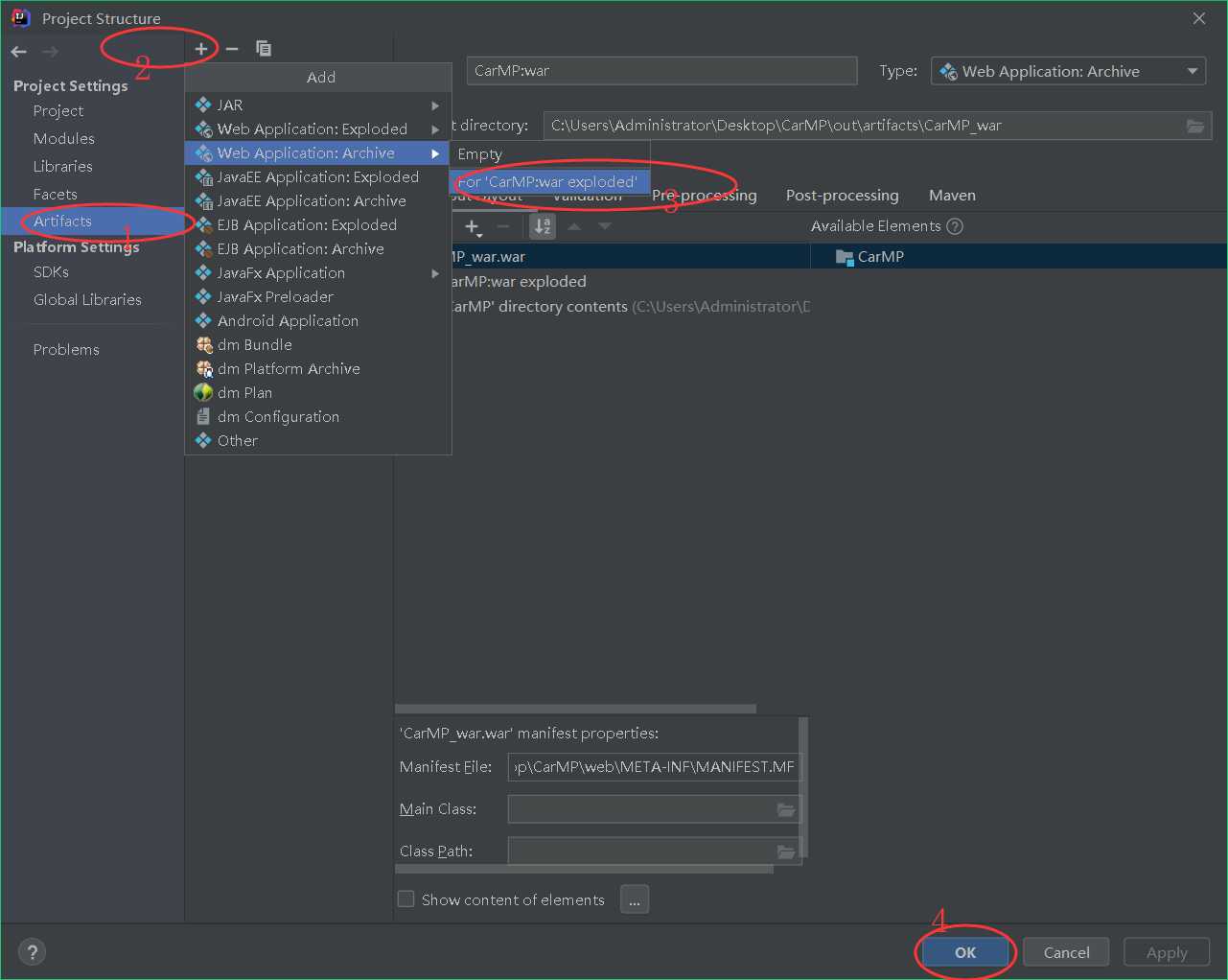This screenshot has height=980, width=1228.
Task: Click the Android Application icon
Action: [203, 320]
